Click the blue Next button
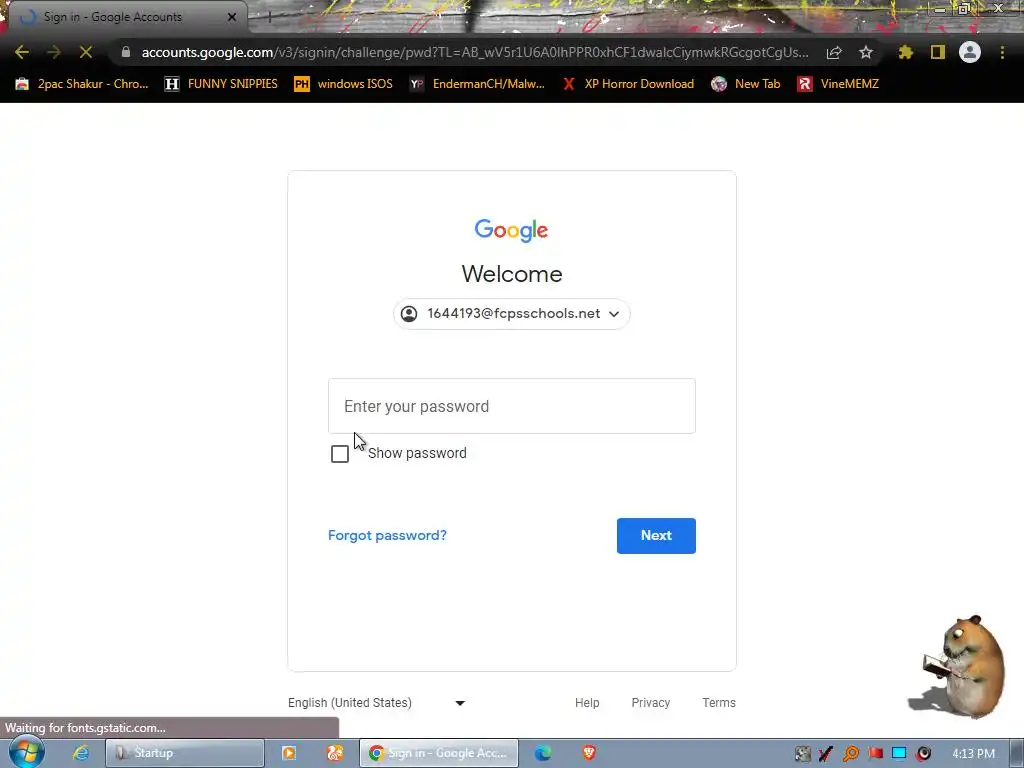1024x768 pixels. [x=656, y=536]
